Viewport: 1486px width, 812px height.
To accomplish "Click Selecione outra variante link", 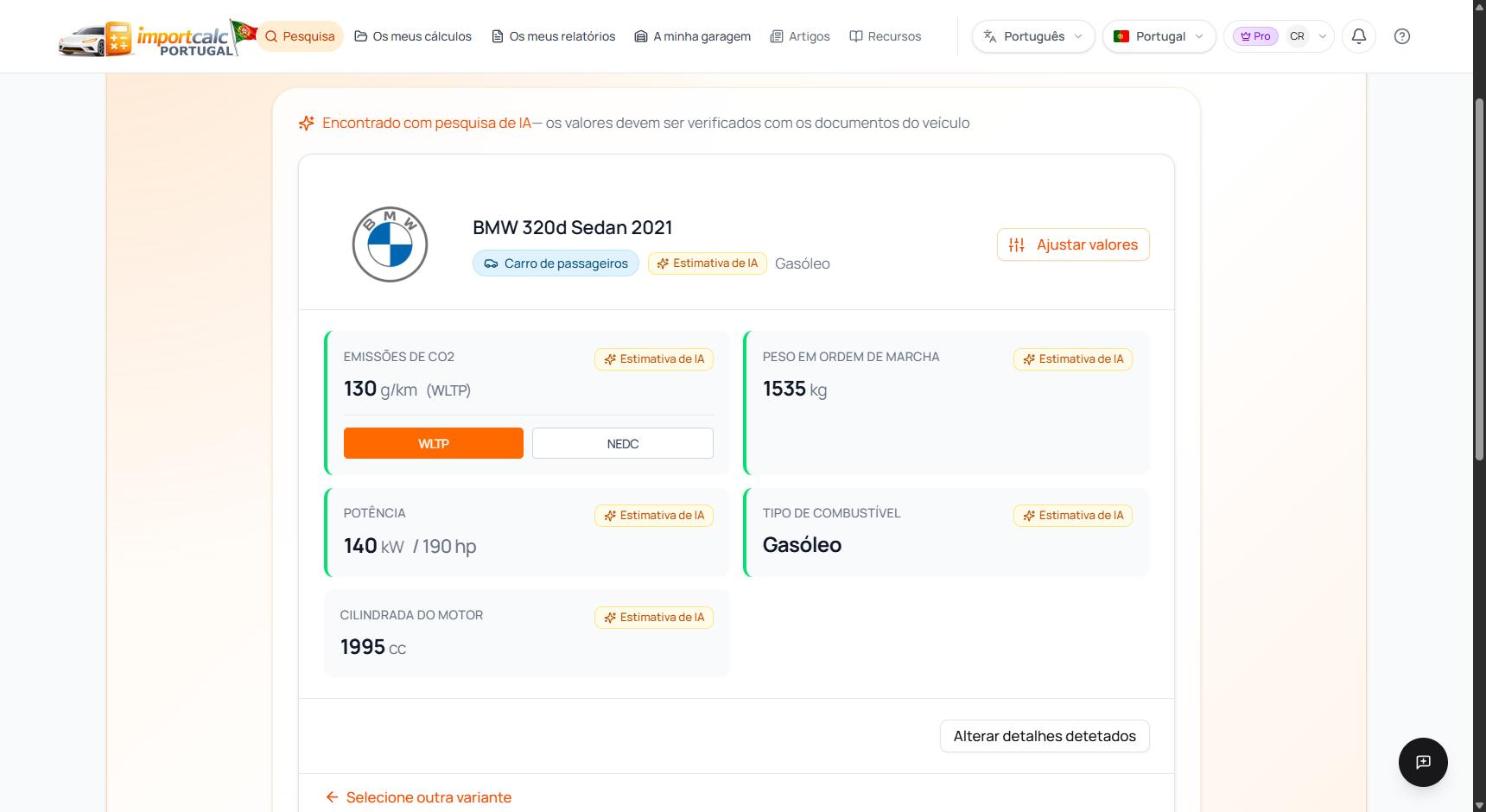I will (x=418, y=797).
